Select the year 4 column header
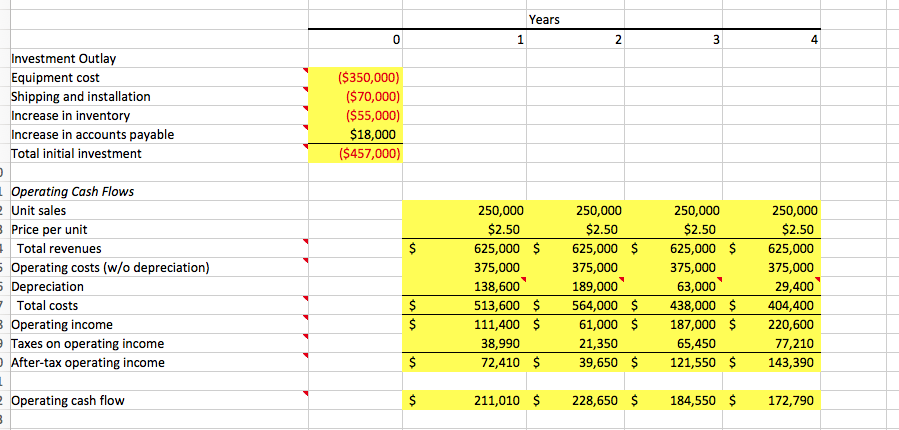899x430 pixels. [x=771, y=40]
